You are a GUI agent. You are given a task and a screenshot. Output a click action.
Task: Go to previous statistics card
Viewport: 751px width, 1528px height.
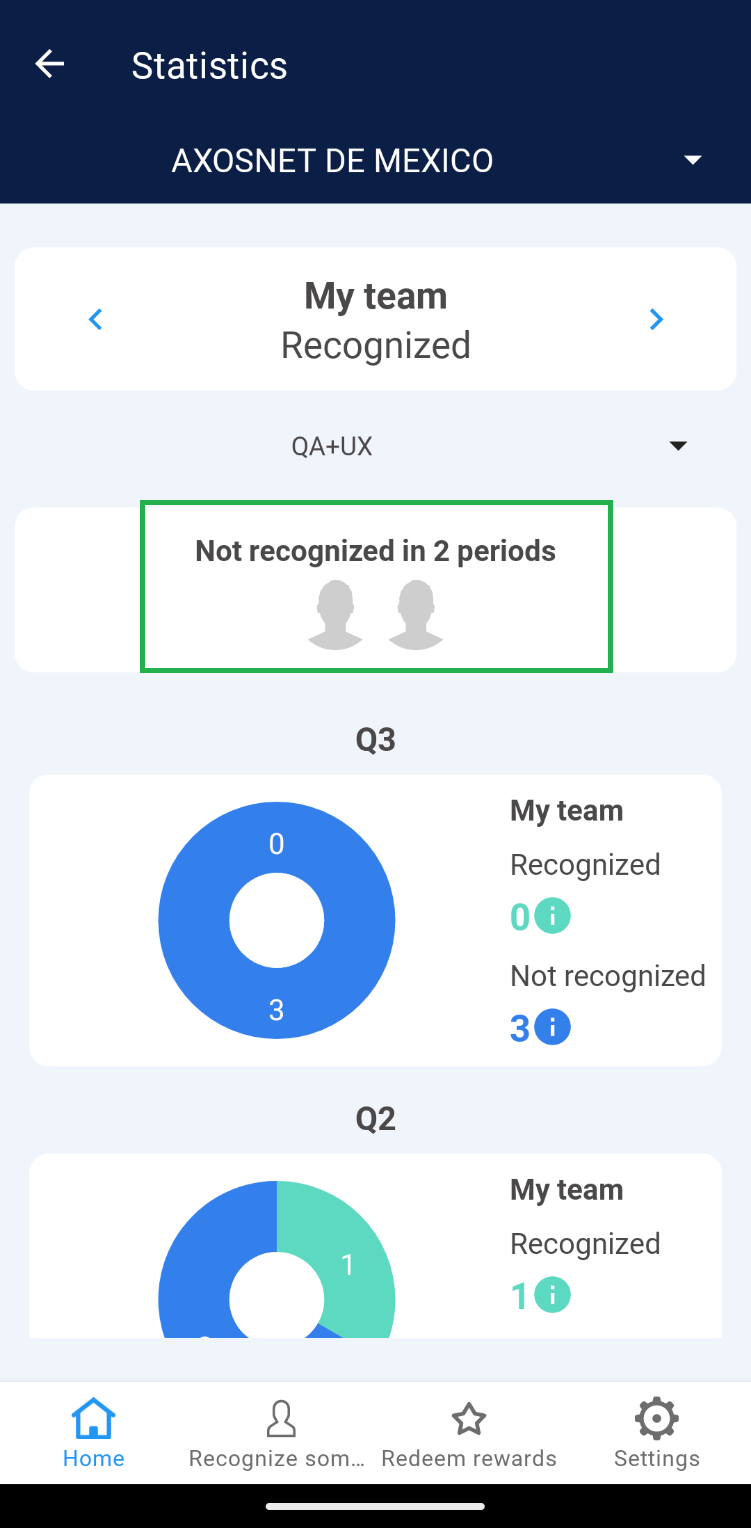(x=96, y=319)
